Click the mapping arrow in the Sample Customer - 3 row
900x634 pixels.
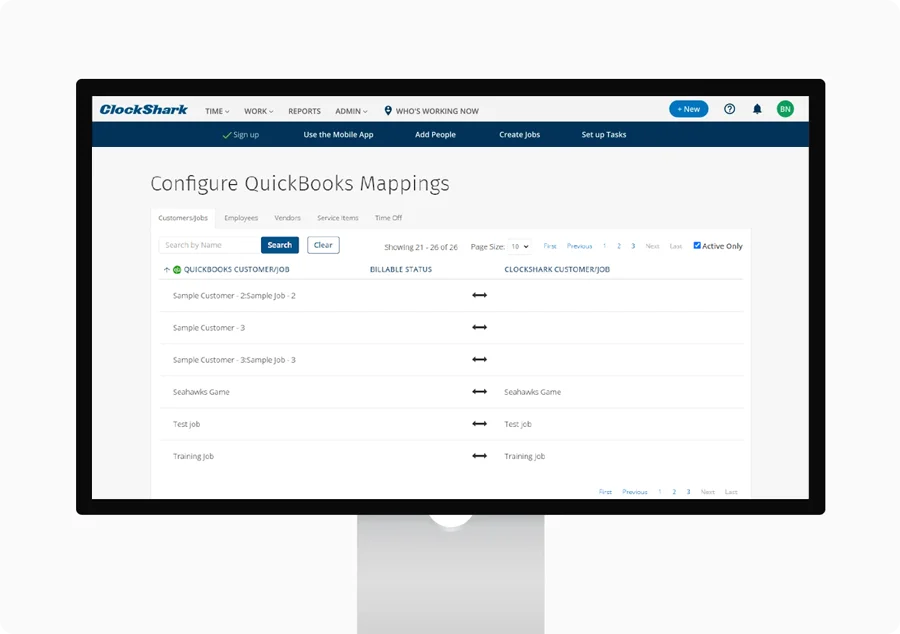[x=479, y=327]
